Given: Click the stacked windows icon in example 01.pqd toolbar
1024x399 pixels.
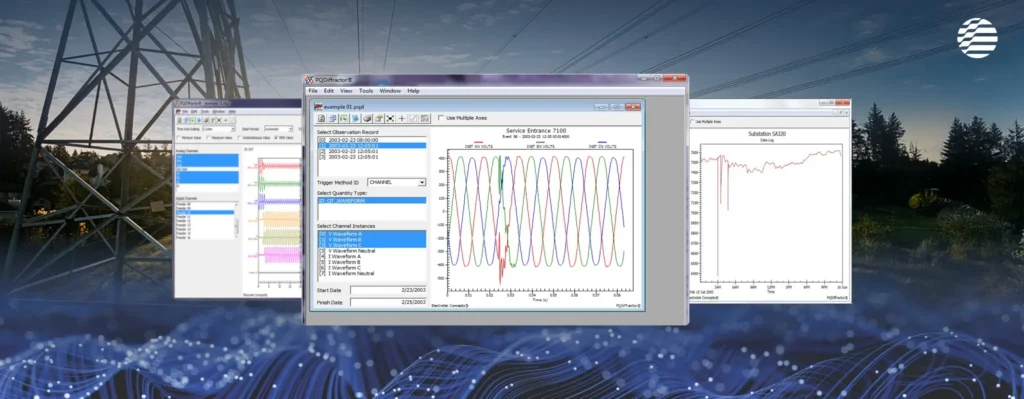Looking at the screenshot, I should 332,118.
